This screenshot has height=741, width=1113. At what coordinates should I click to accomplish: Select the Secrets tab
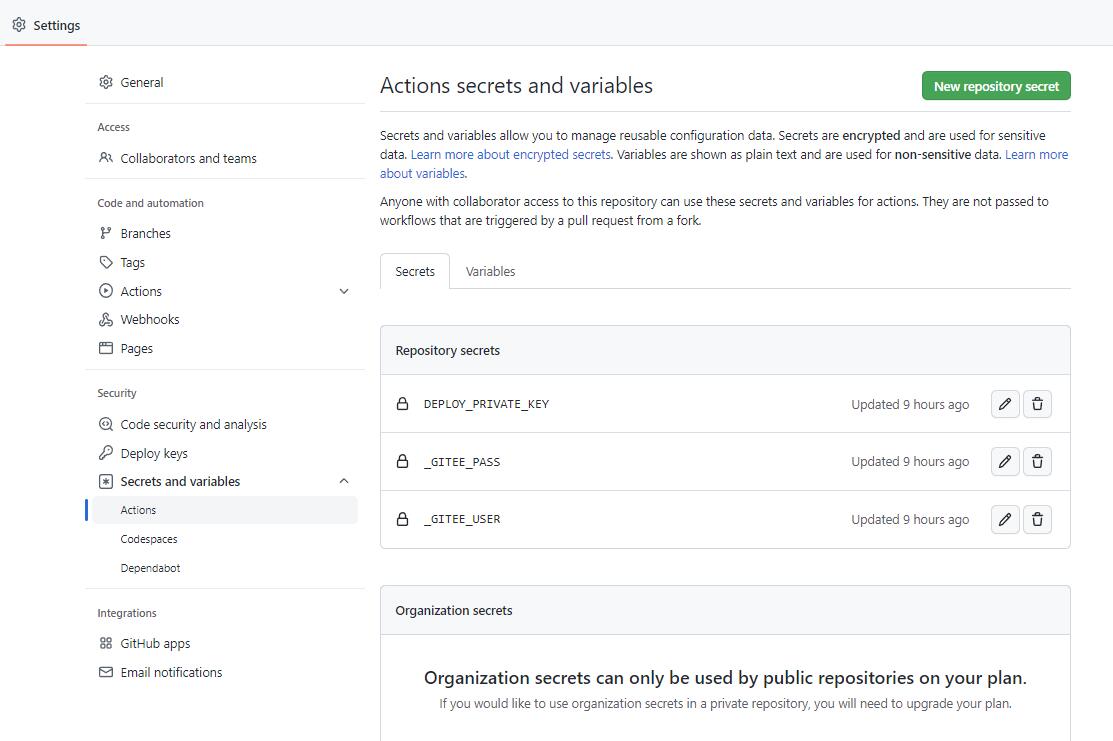(x=415, y=271)
